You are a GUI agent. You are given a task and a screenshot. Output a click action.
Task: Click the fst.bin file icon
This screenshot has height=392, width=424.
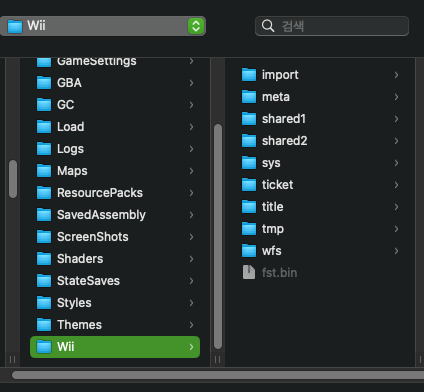(249, 273)
